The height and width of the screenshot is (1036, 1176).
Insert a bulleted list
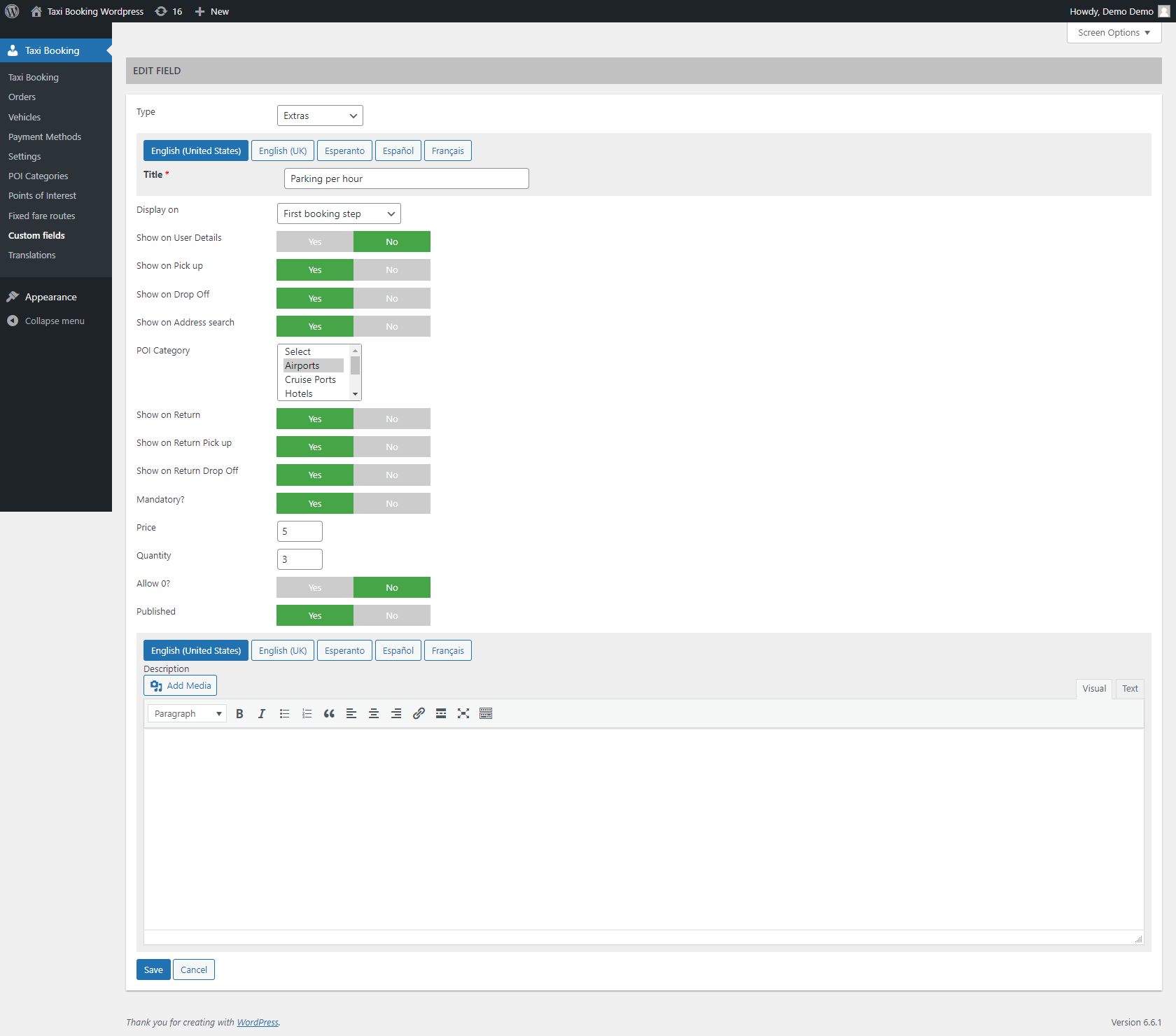(x=284, y=713)
